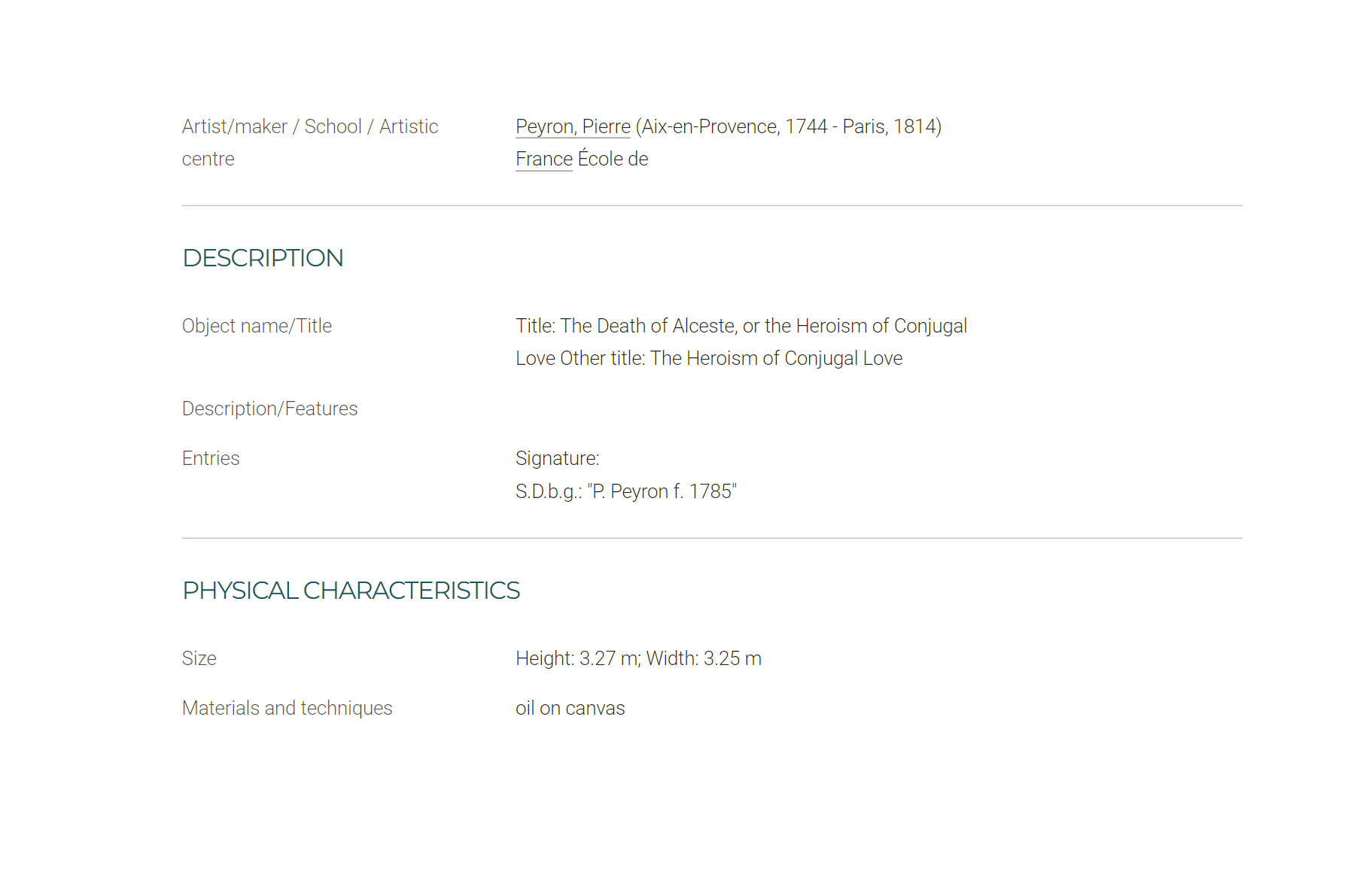
Task: Open the France school link
Action: point(544,159)
